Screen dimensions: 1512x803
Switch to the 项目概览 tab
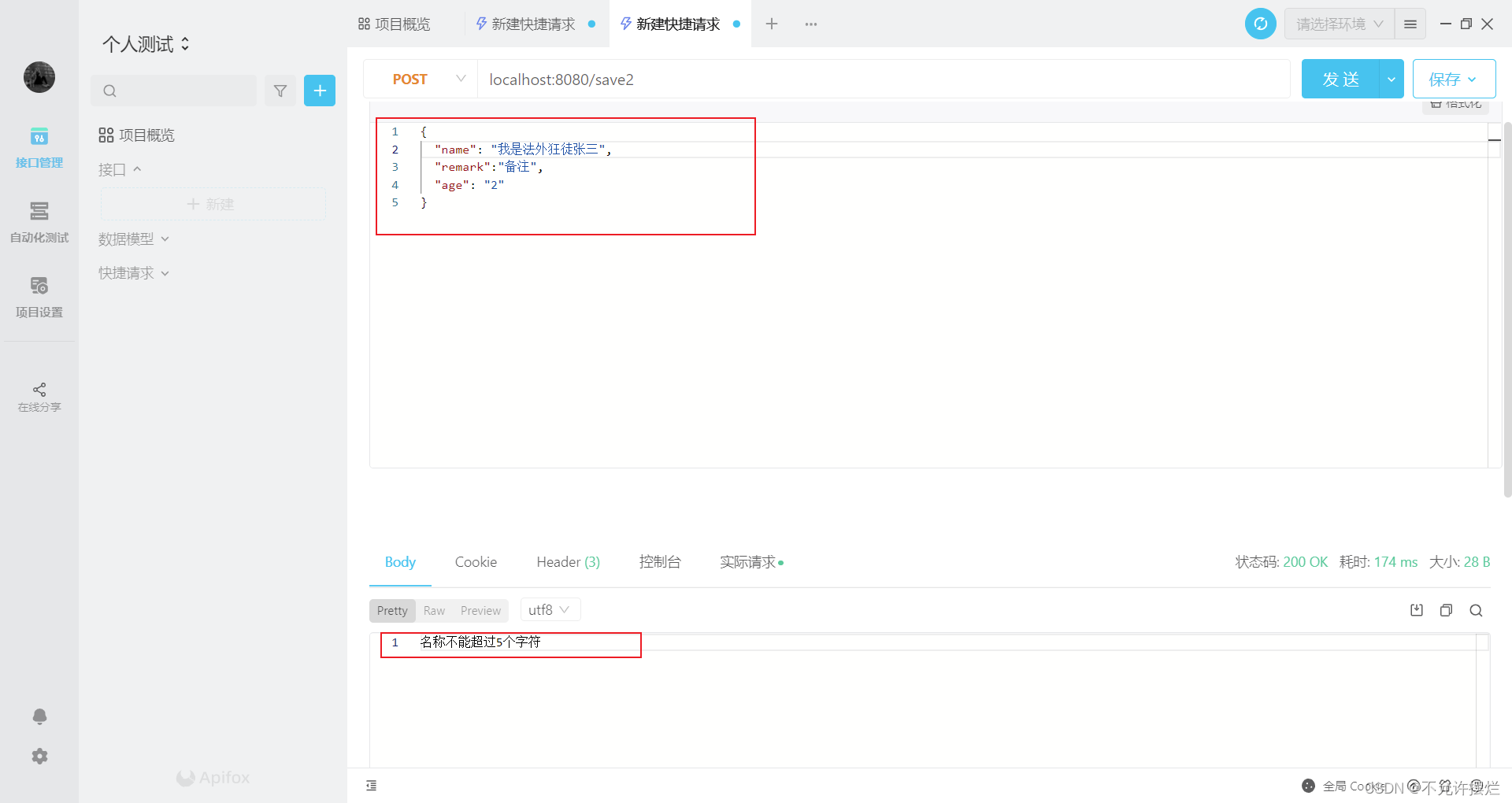[394, 24]
